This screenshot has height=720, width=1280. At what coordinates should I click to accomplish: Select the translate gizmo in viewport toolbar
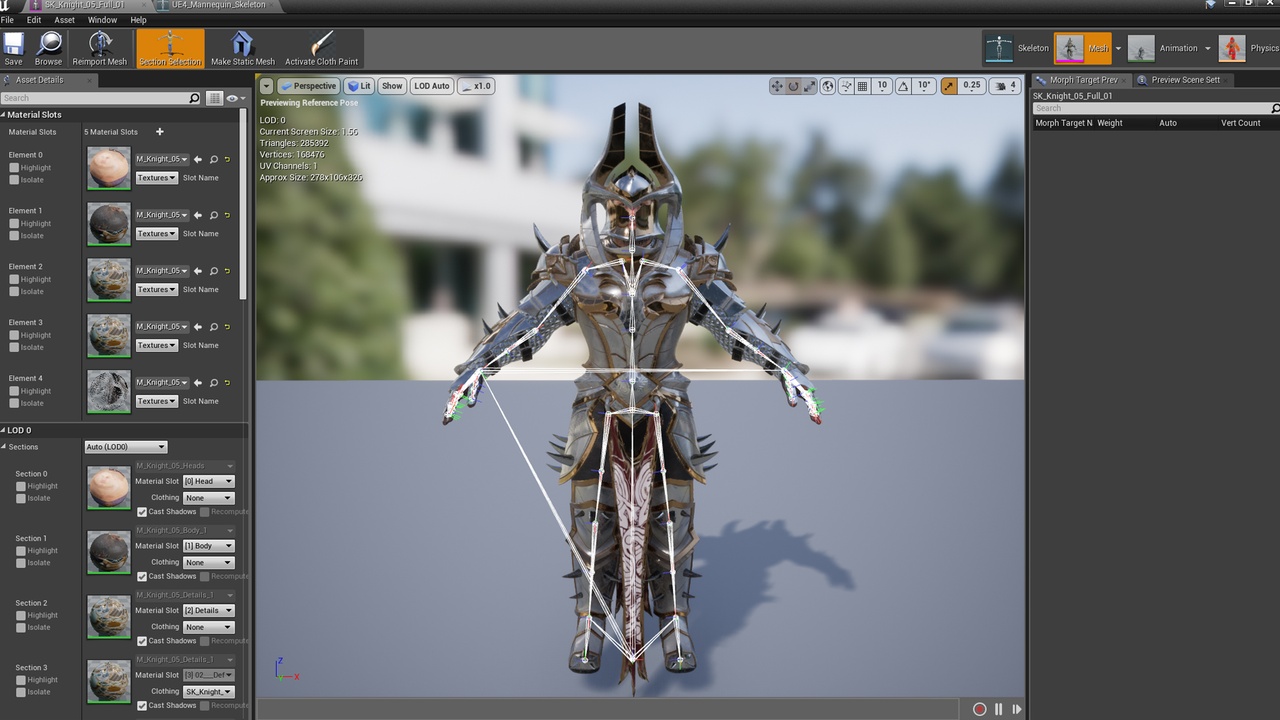click(776, 86)
